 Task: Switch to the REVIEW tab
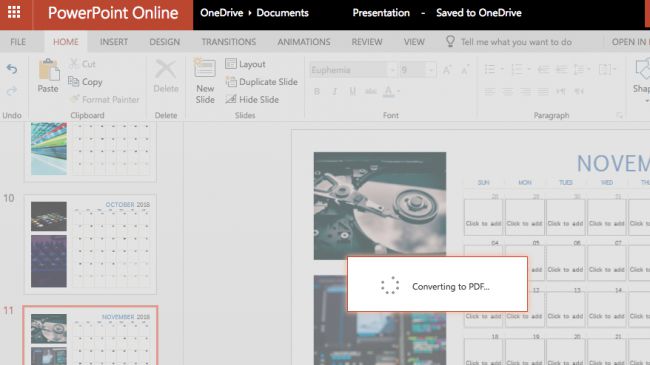[x=367, y=42]
